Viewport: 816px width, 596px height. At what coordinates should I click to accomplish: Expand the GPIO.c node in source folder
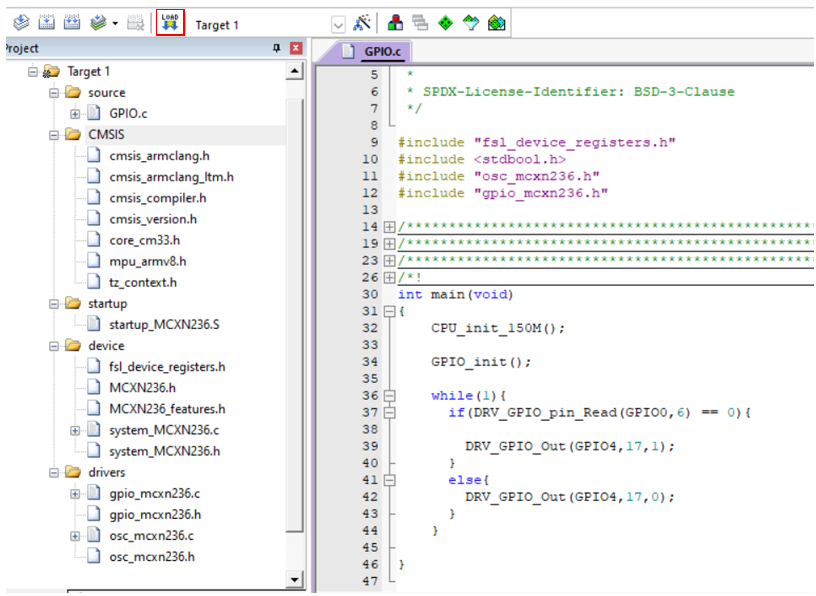[x=75, y=114]
